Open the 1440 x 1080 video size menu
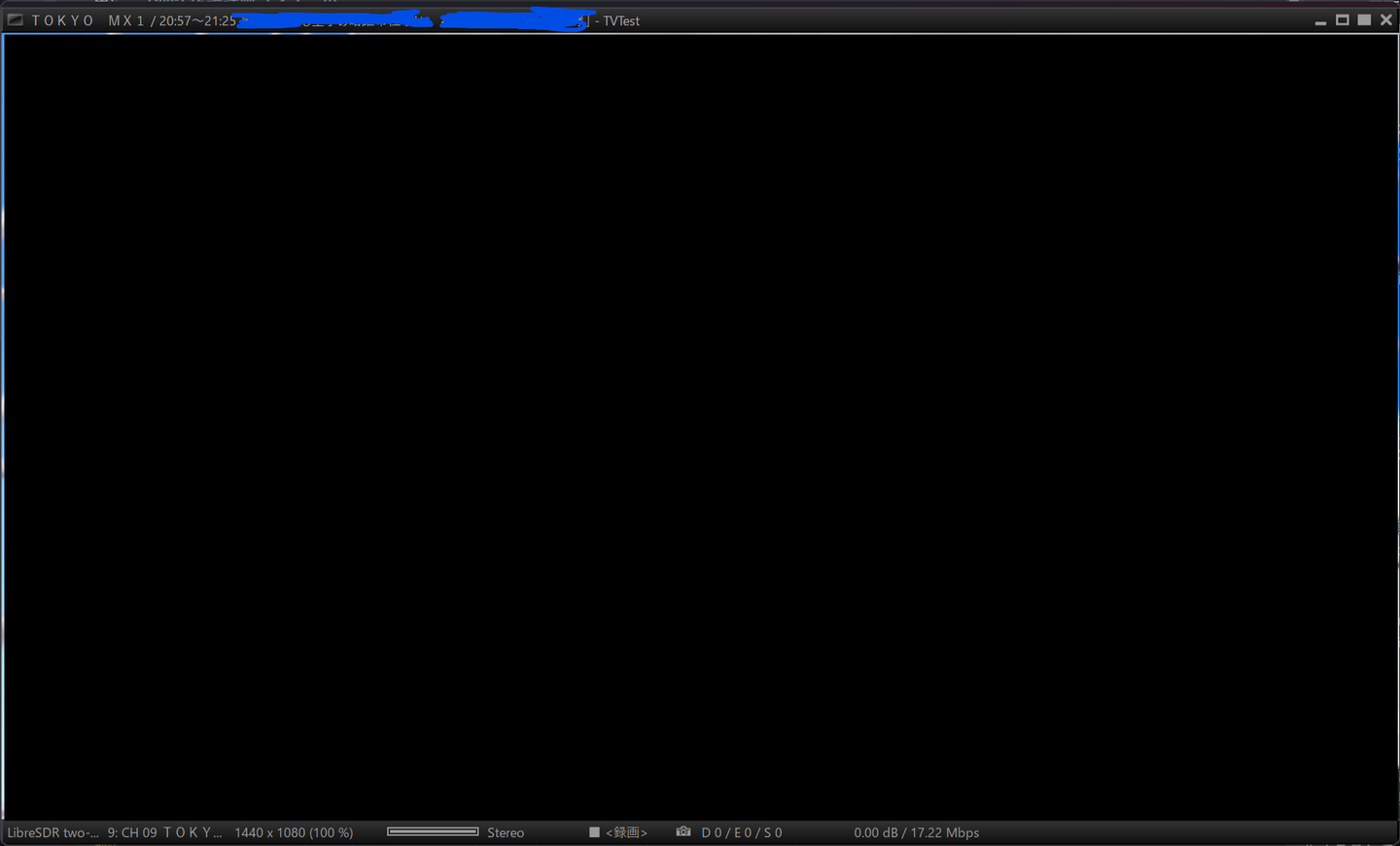This screenshot has height=846, width=1400. (294, 832)
